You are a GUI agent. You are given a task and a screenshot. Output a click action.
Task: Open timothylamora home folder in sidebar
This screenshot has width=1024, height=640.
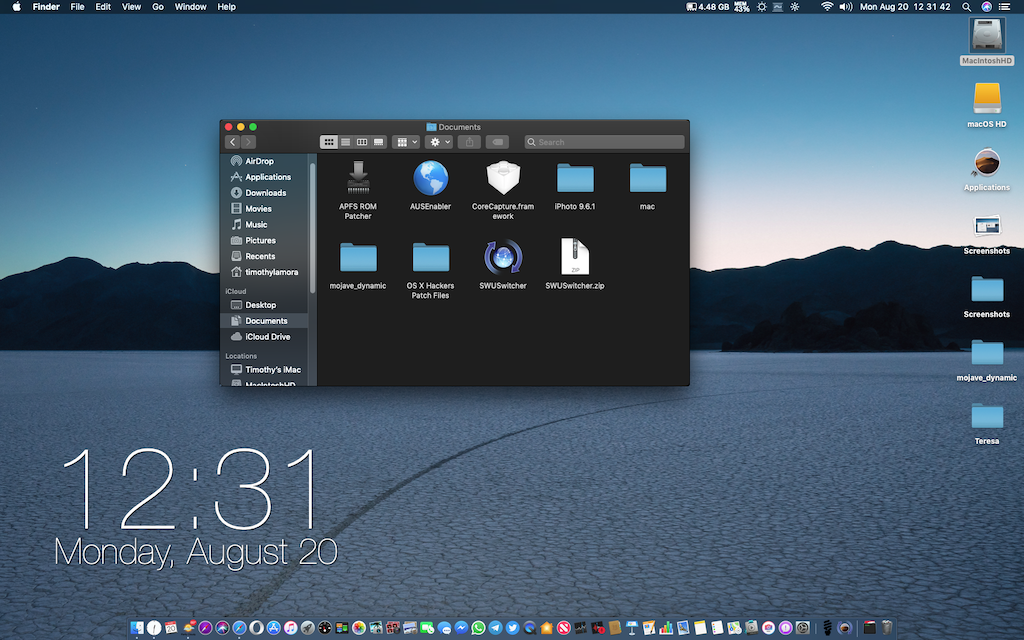tap(265, 272)
